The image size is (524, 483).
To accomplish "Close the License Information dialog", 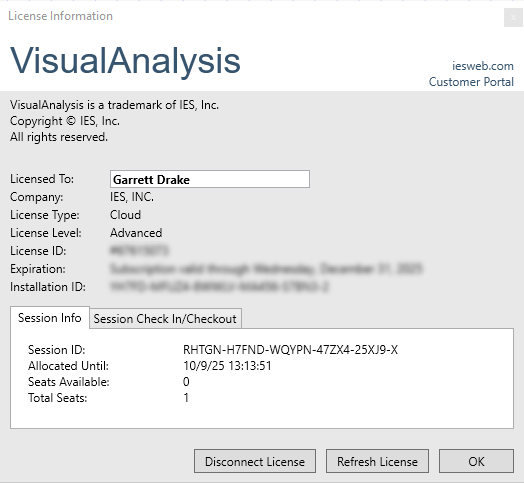I will [x=513, y=17].
